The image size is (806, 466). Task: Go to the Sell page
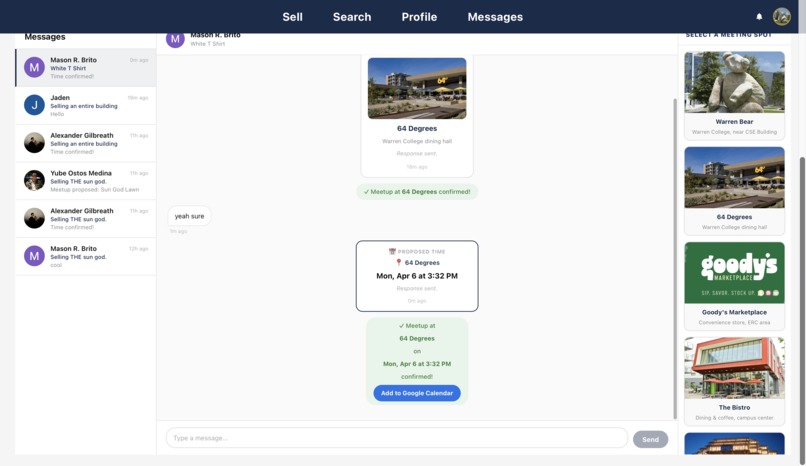tap(292, 17)
